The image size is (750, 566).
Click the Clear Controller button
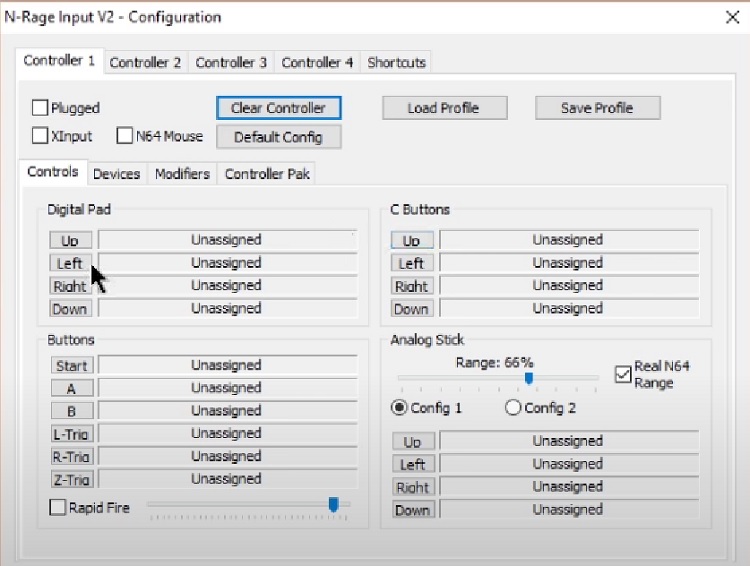coord(278,108)
